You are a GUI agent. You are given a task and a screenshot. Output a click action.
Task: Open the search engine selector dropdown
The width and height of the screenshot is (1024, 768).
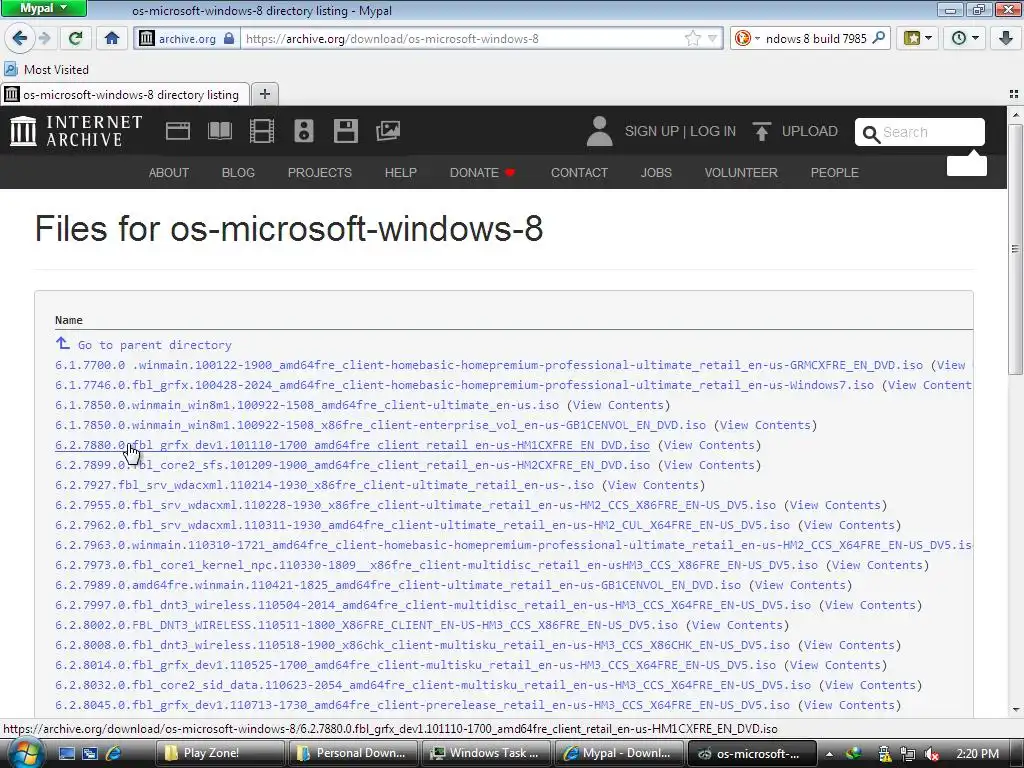747,39
